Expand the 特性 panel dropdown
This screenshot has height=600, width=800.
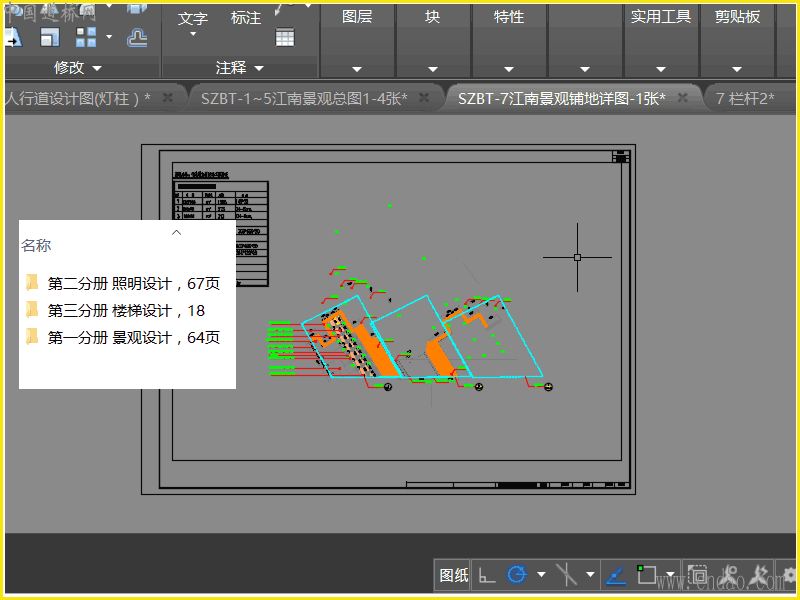509,69
